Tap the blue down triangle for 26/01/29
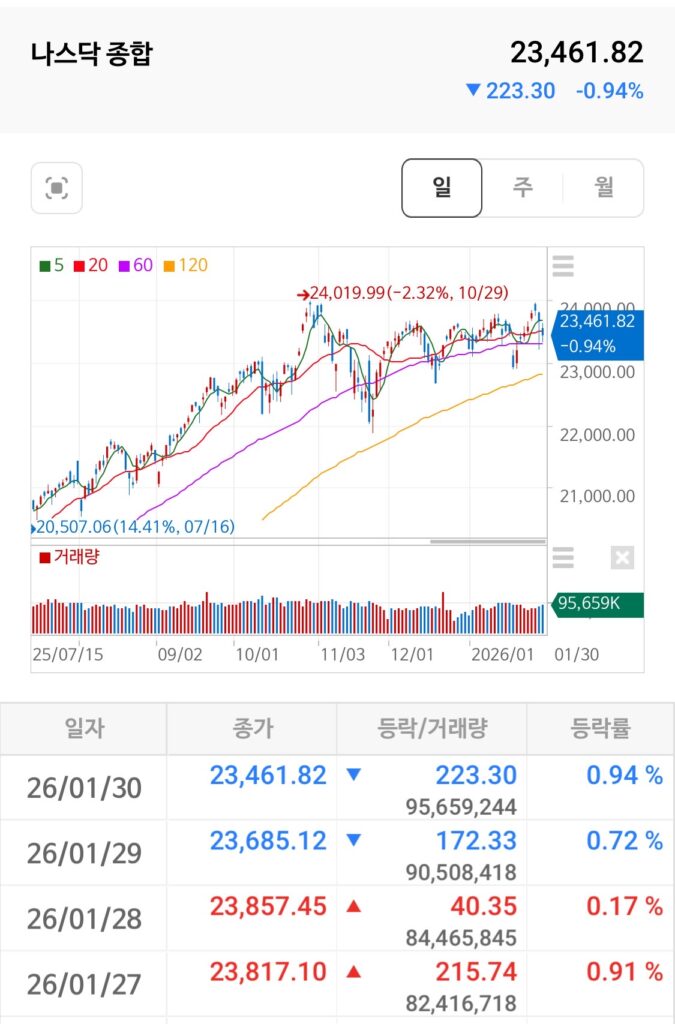The height and width of the screenshot is (1024, 675). click(x=352, y=841)
